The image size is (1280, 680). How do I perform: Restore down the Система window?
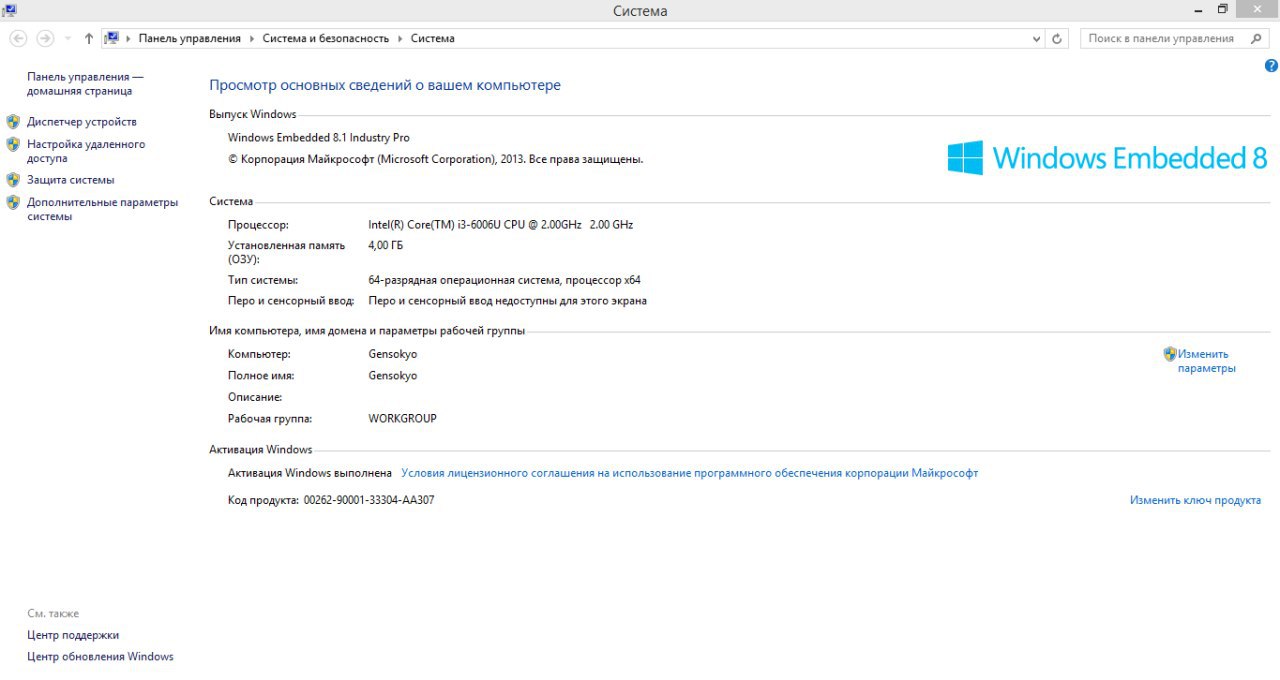1222,9
